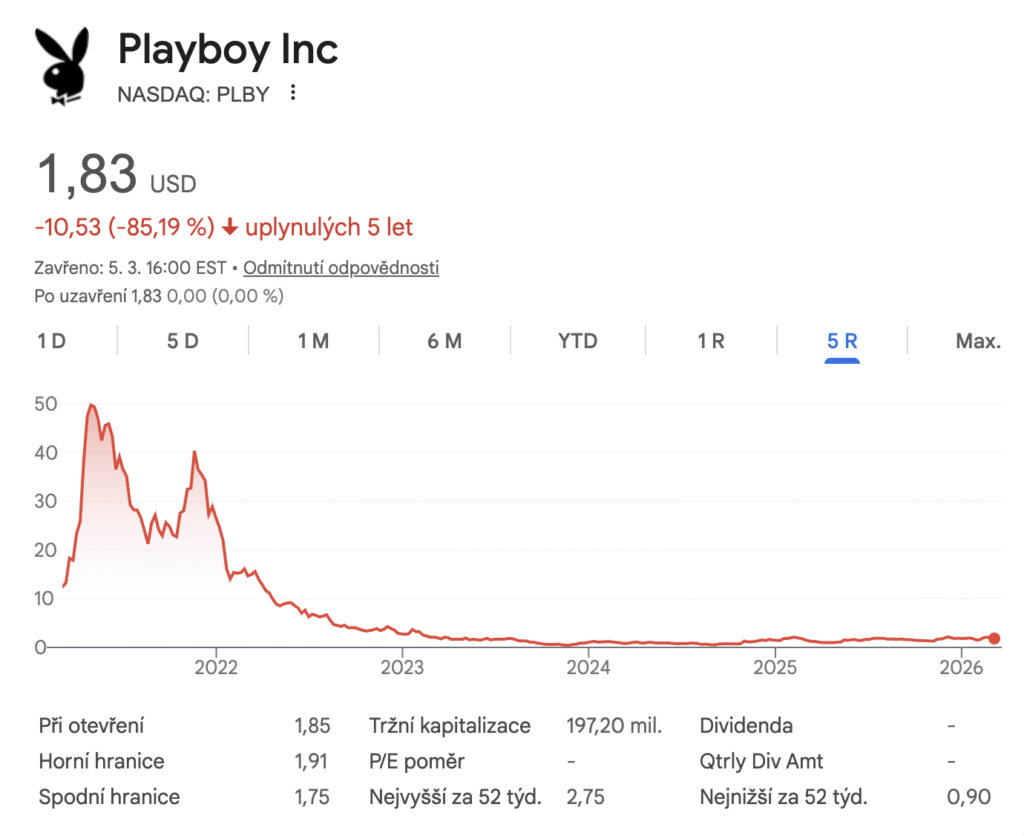1024x836 pixels.
Task: Switch chart to 1 M range
Action: (x=313, y=341)
